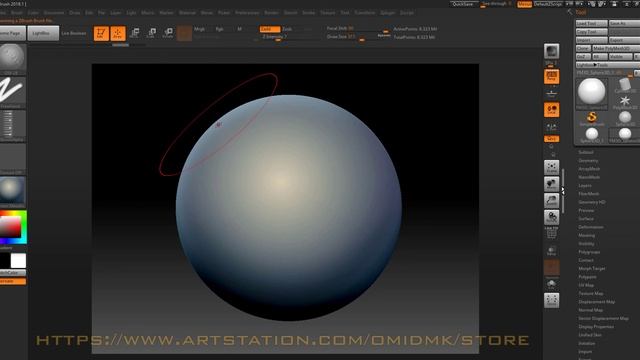Toggle the Floor grid icon
The image size is (640, 360).
point(551,94)
